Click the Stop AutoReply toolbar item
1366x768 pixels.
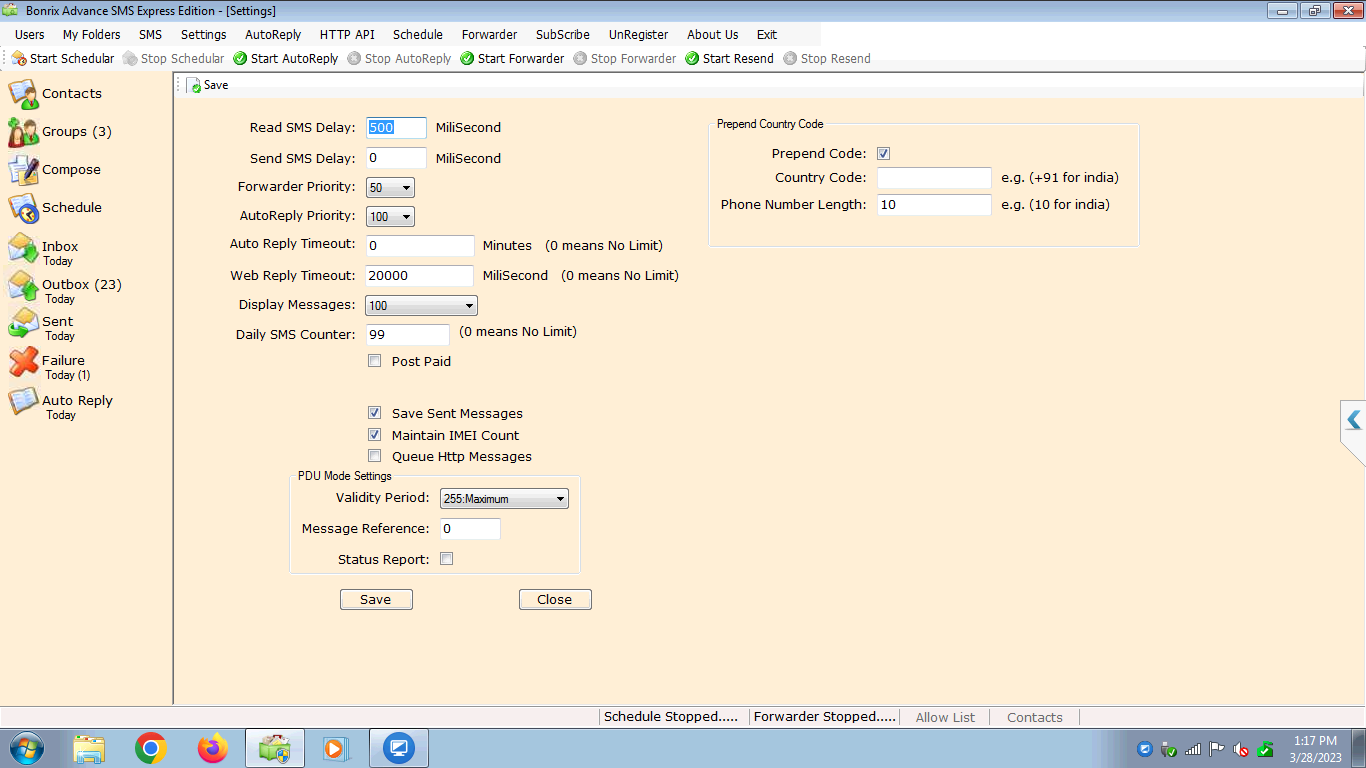[399, 59]
